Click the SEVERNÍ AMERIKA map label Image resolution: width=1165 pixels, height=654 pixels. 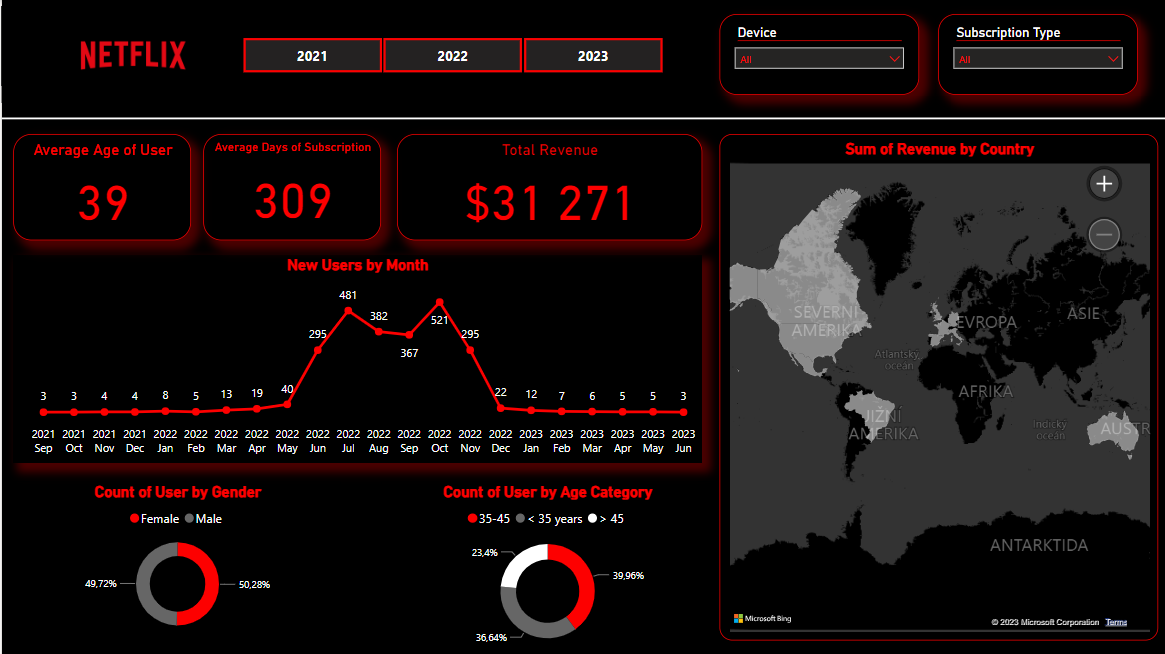pos(825,321)
